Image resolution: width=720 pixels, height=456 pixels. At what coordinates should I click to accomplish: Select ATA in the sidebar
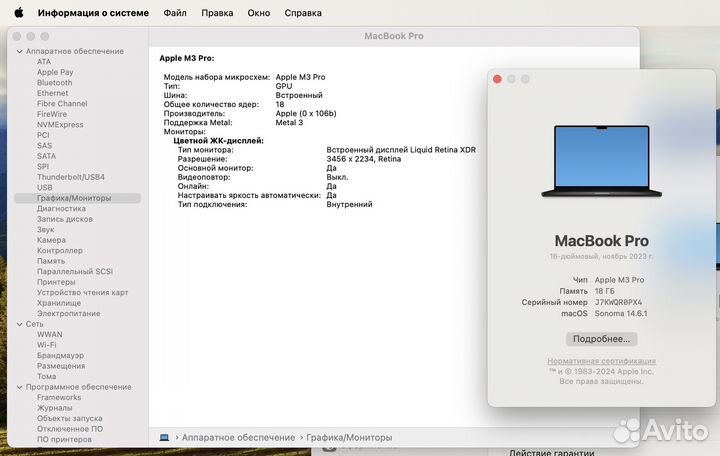[44, 62]
